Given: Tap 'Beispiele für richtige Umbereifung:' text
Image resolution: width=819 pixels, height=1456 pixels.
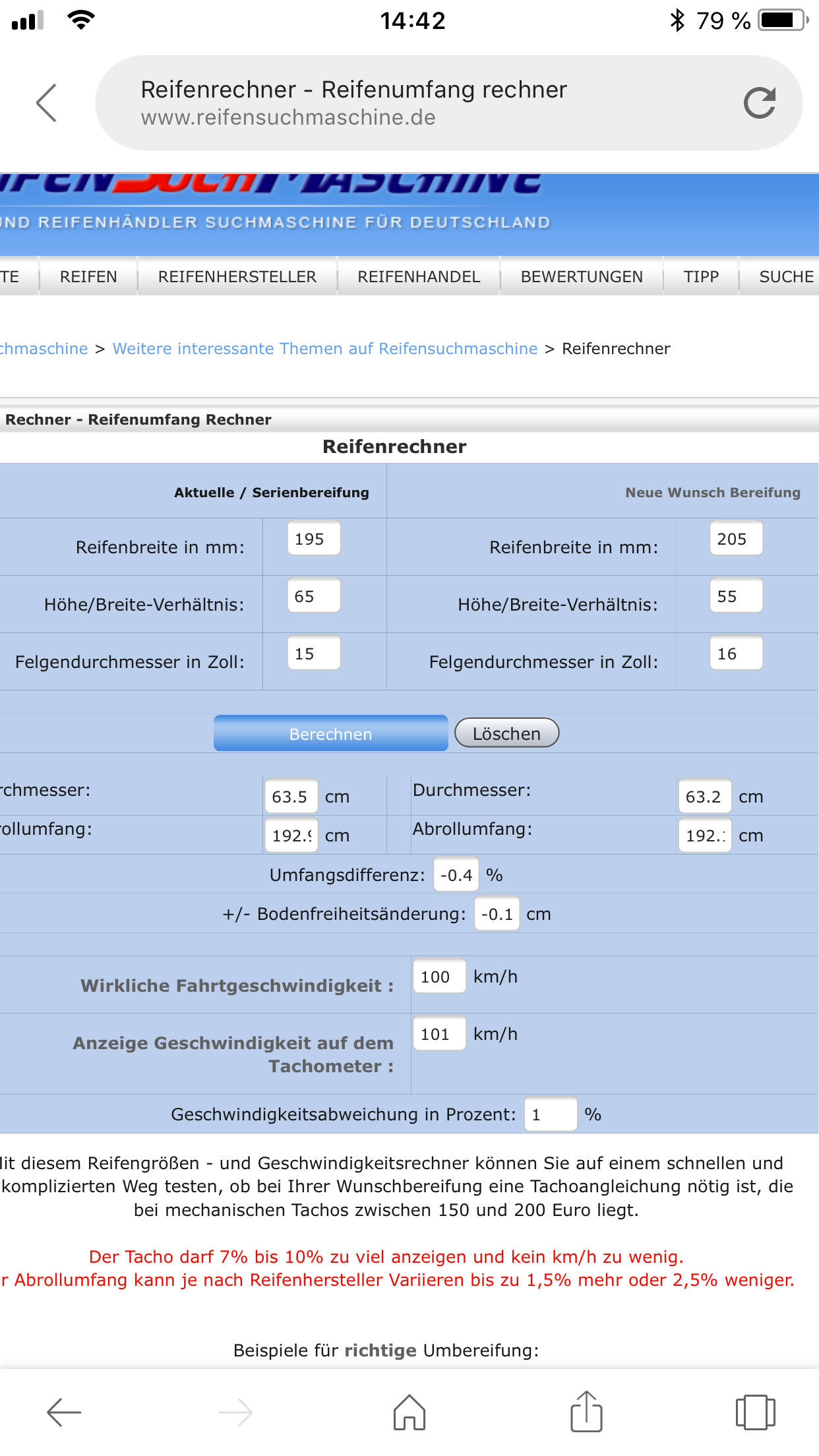Looking at the screenshot, I should point(386,1350).
